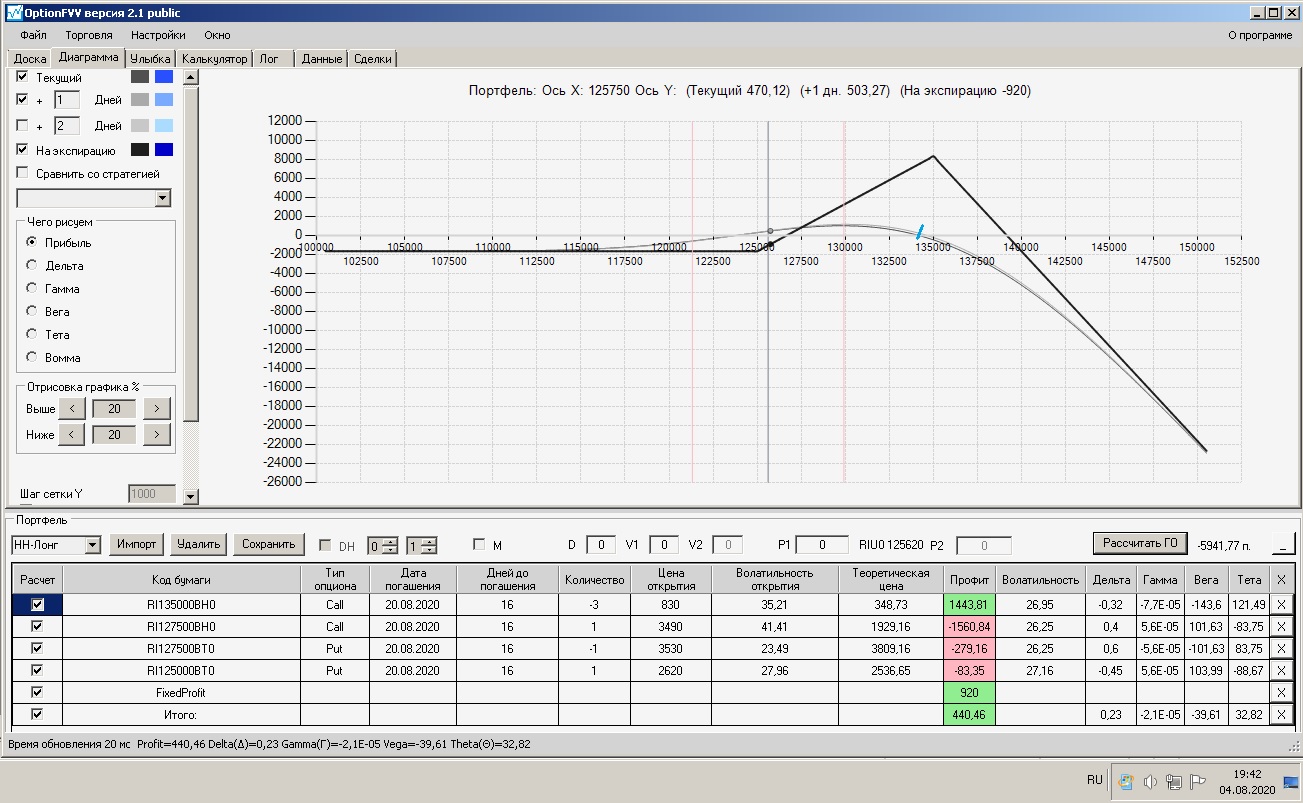The width and height of the screenshot is (1303, 803).
Task: Uncheck Расчет for FixedProfit row
Action: pos(38,692)
